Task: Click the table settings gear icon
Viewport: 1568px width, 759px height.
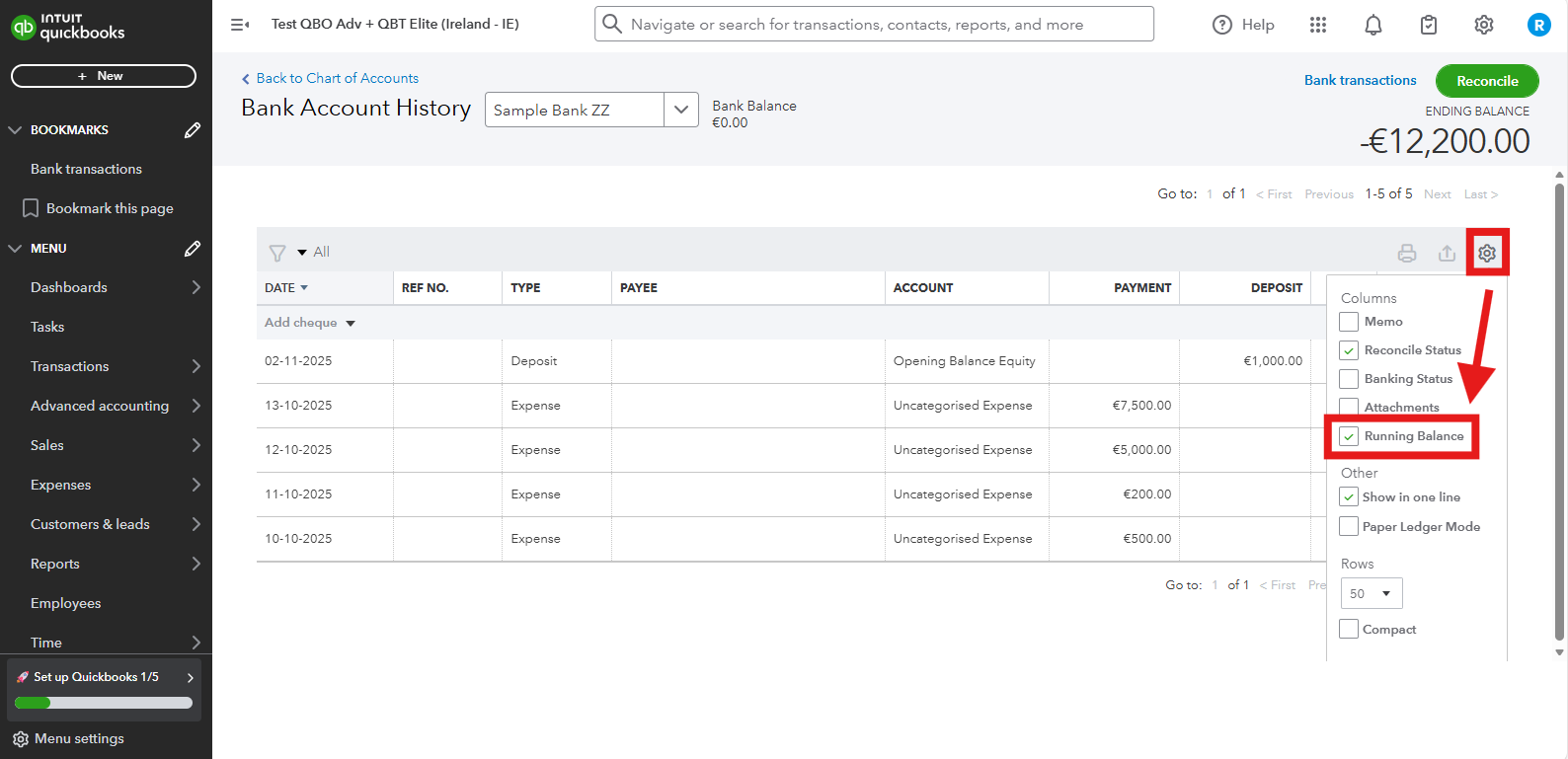Action: coord(1487,254)
